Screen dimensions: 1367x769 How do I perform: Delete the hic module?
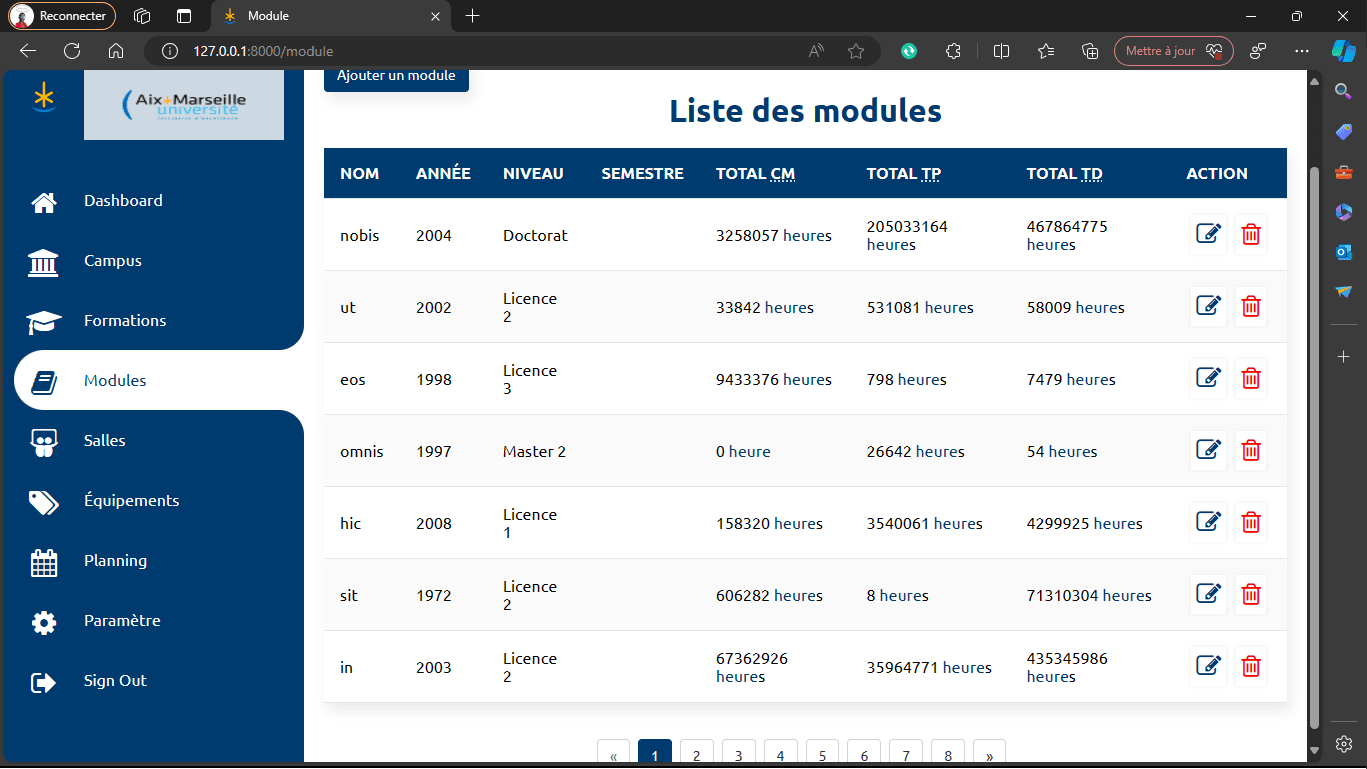pos(1250,522)
